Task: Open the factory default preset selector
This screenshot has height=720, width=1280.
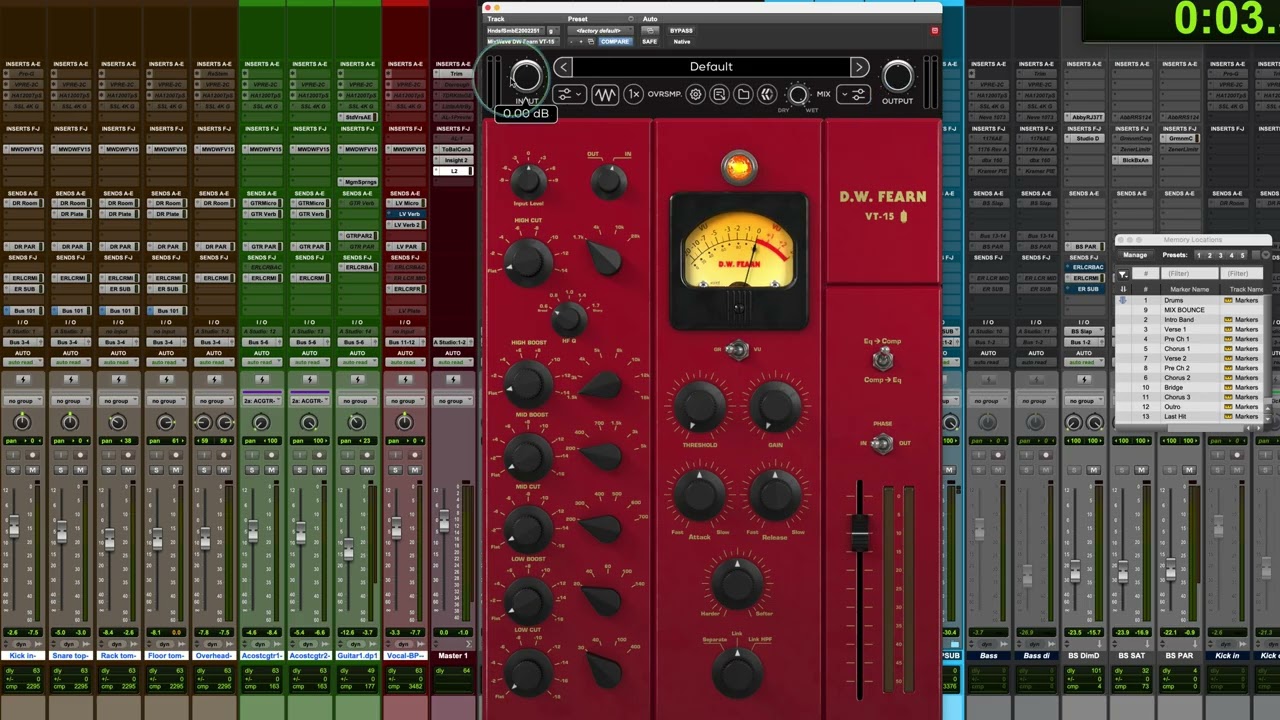Action: (x=599, y=31)
